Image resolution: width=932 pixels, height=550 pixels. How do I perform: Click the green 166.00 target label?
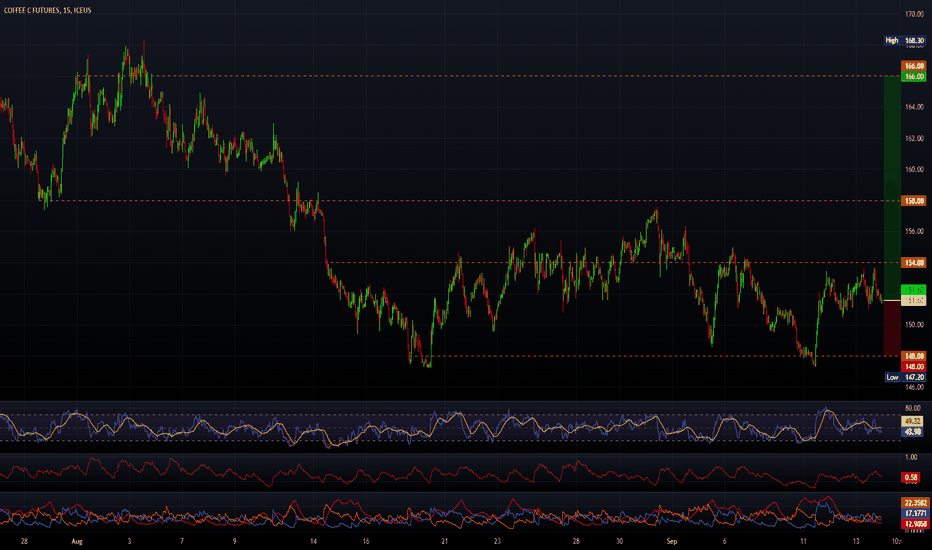pyautogui.click(x=914, y=76)
